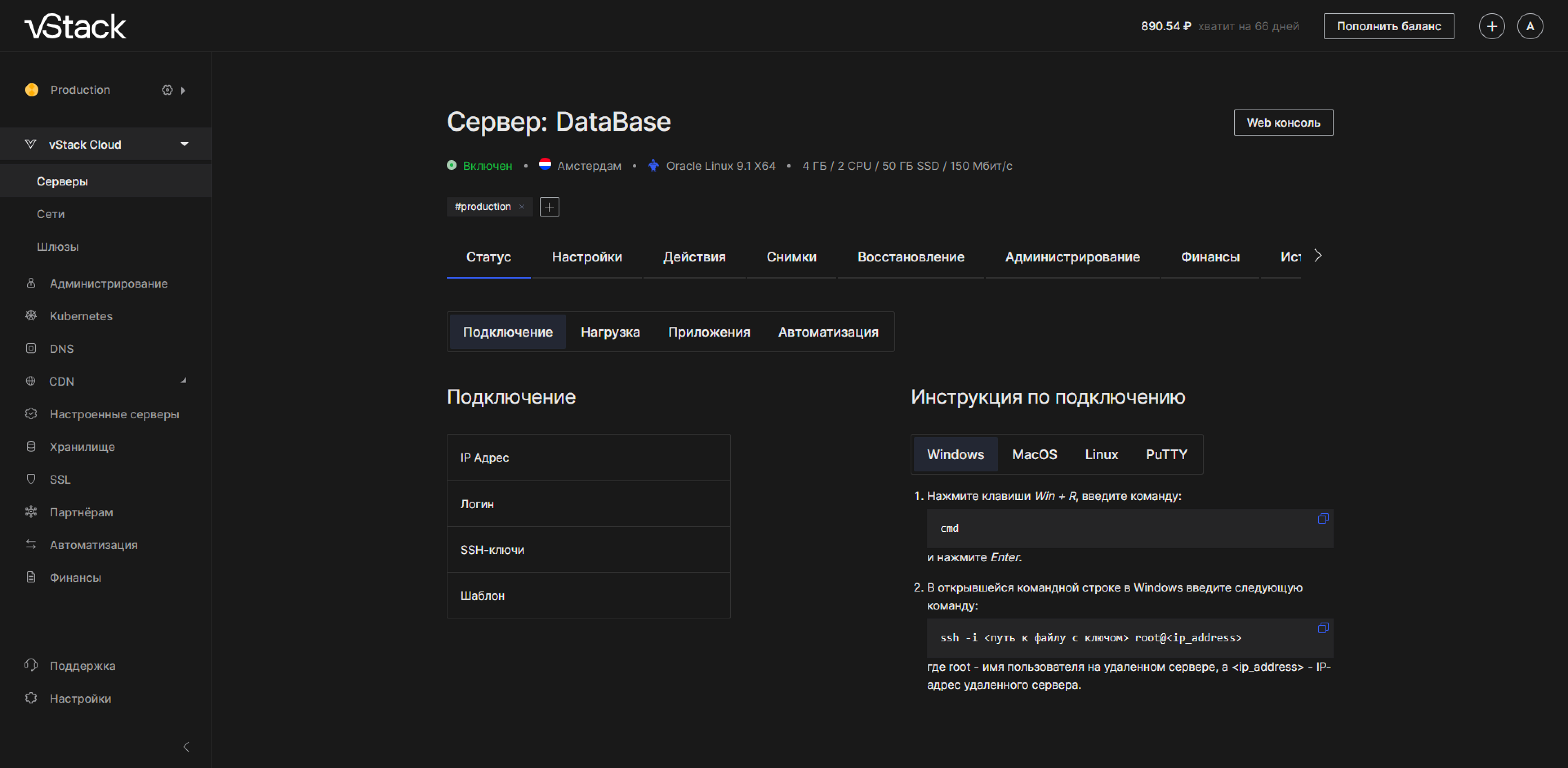The height and width of the screenshot is (768, 1568).
Task: Select the Нагрузка sub-tab
Action: (610, 332)
